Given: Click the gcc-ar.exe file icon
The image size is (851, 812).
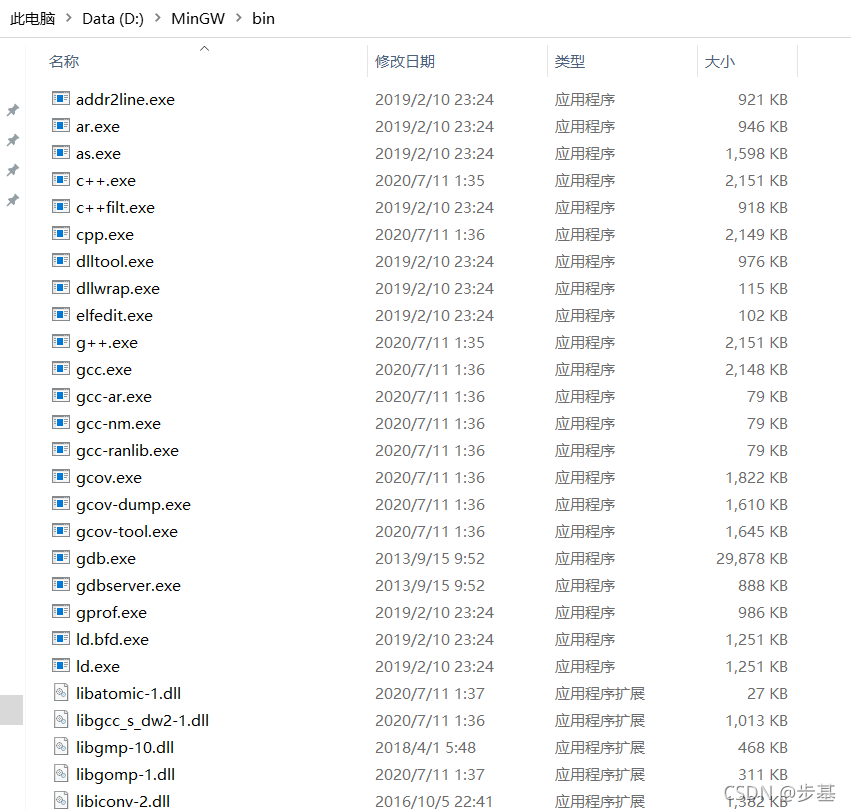Looking at the screenshot, I should [61, 396].
